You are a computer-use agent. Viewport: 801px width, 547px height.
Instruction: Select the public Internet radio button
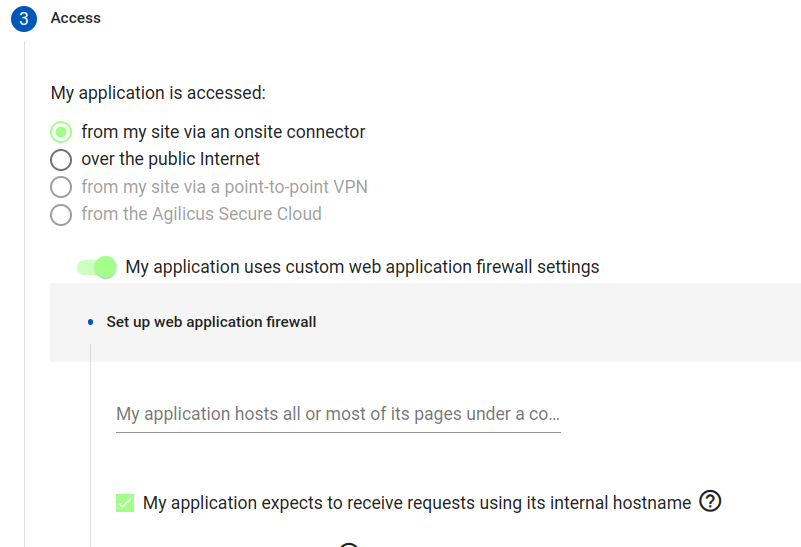click(x=62, y=159)
